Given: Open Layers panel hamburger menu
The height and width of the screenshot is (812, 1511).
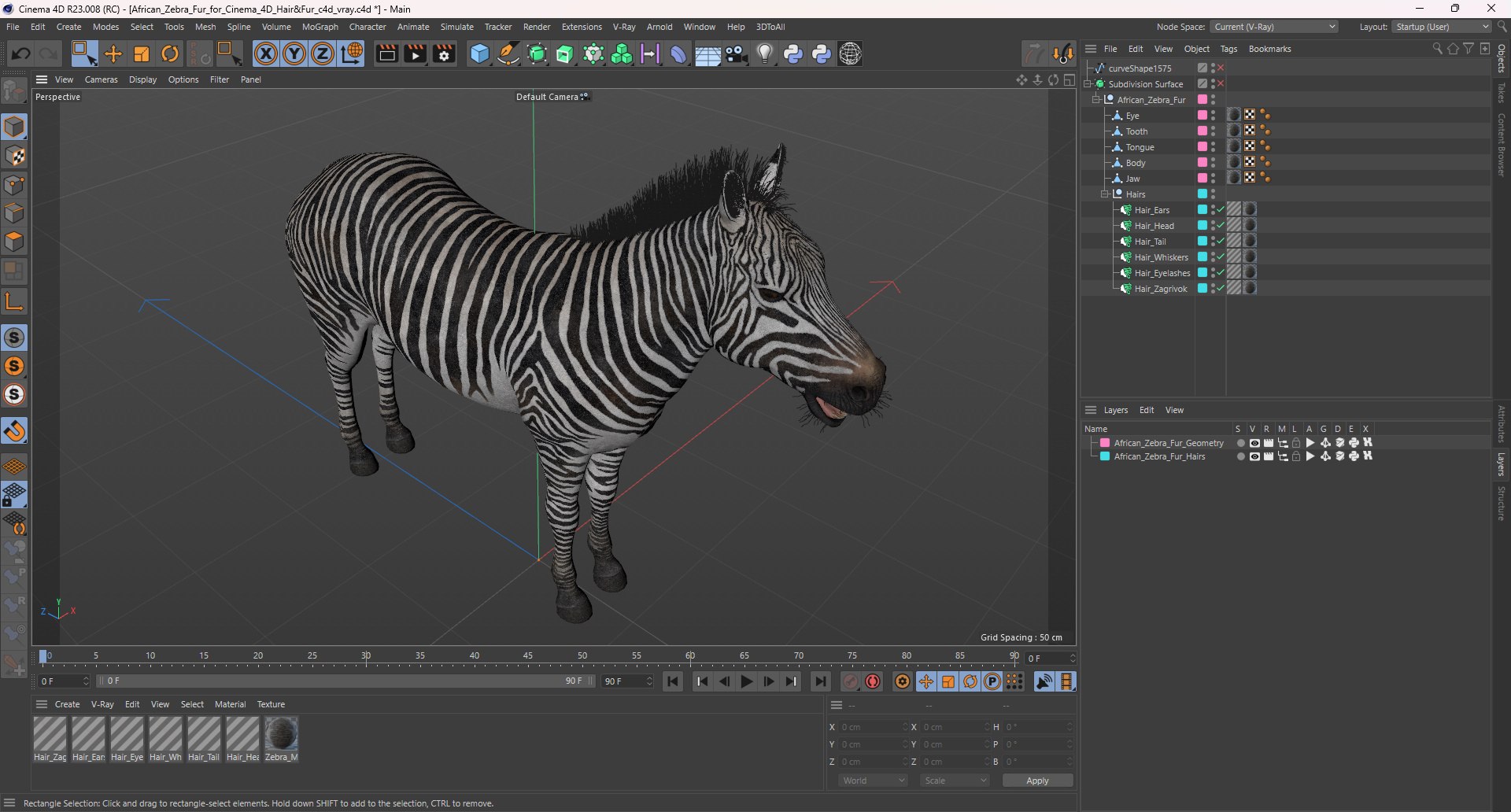Looking at the screenshot, I should pyautogui.click(x=1091, y=410).
